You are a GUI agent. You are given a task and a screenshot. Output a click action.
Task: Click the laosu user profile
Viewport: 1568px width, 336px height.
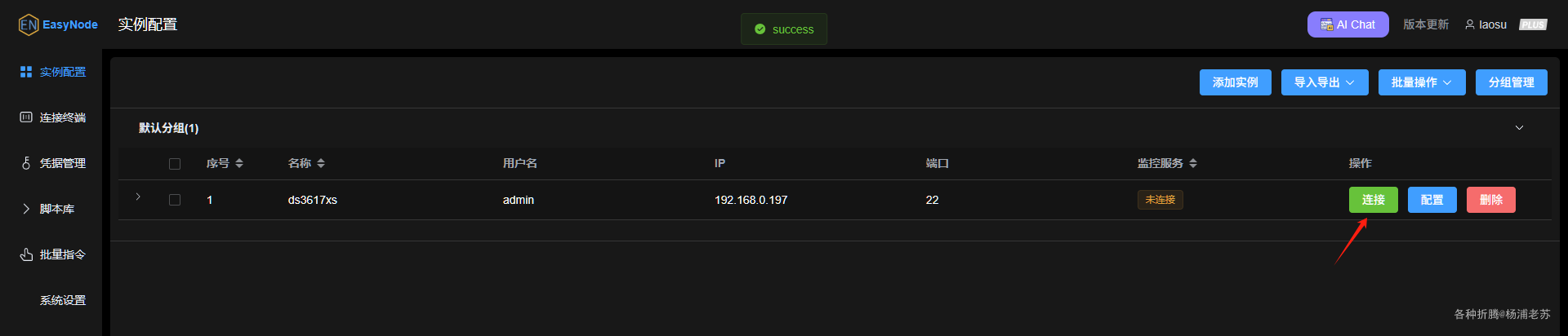[1486, 24]
